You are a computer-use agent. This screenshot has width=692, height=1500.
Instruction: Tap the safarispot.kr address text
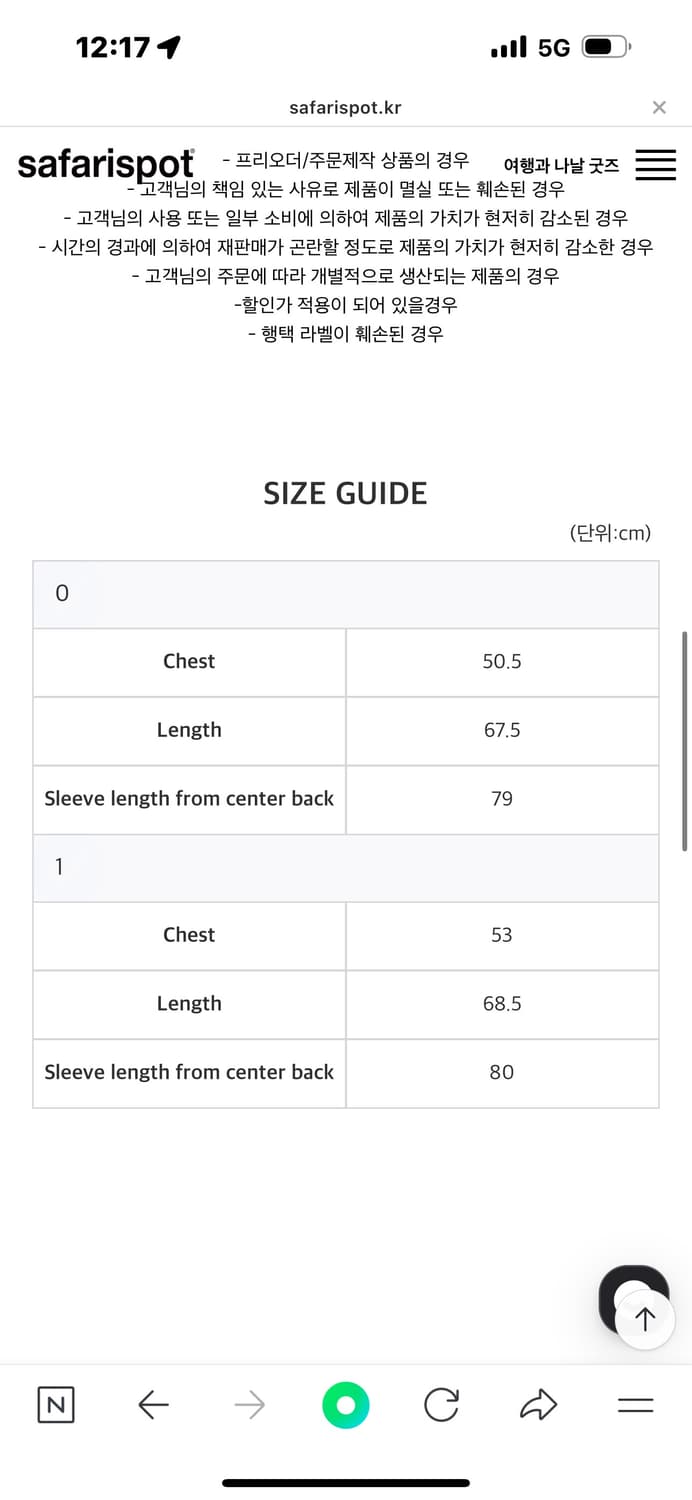click(x=345, y=108)
